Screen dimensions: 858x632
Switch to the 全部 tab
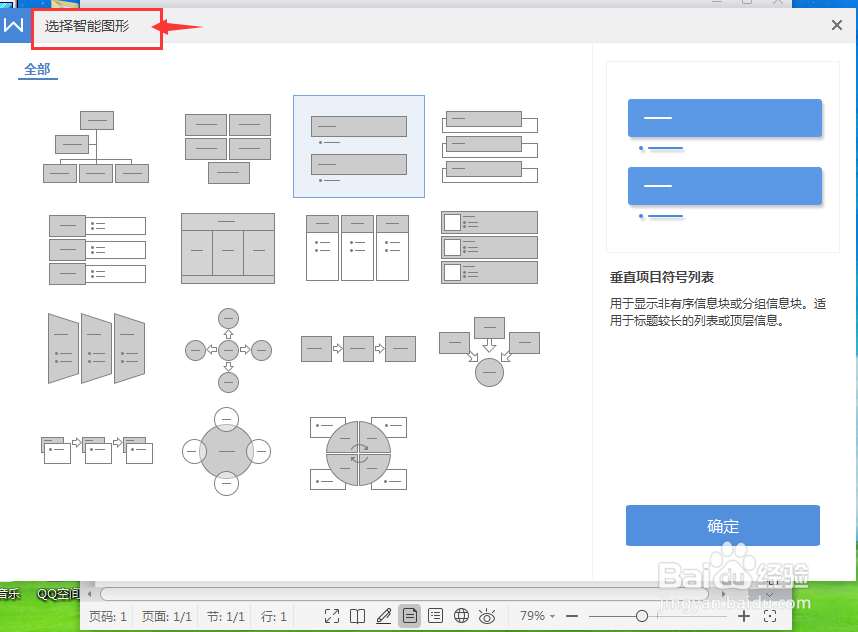pyautogui.click(x=37, y=69)
